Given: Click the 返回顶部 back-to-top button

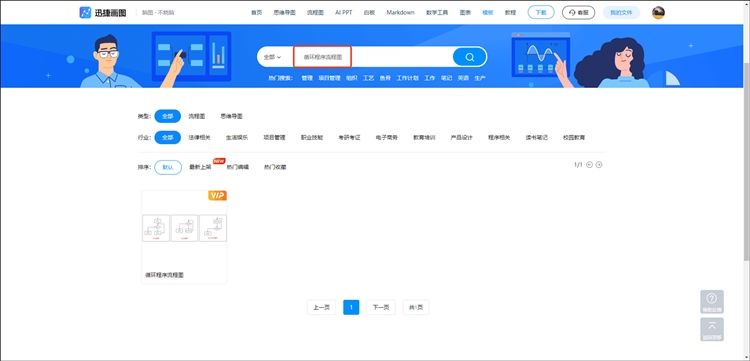Looking at the screenshot, I should [x=712, y=329].
